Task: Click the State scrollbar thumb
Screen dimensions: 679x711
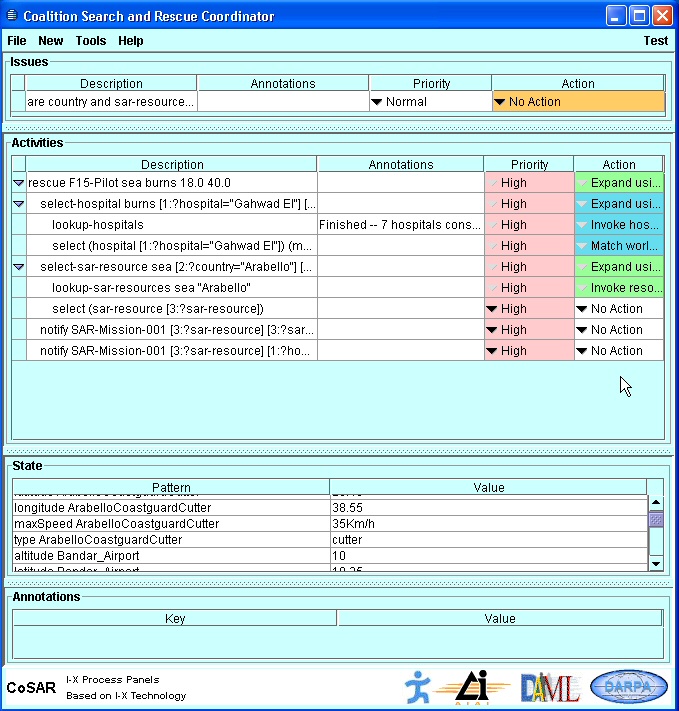Action: pos(656,519)
